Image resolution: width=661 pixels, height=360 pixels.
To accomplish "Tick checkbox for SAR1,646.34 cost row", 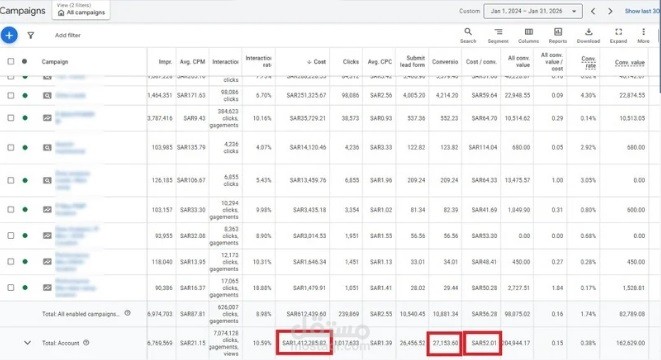I will coord(11,262).
